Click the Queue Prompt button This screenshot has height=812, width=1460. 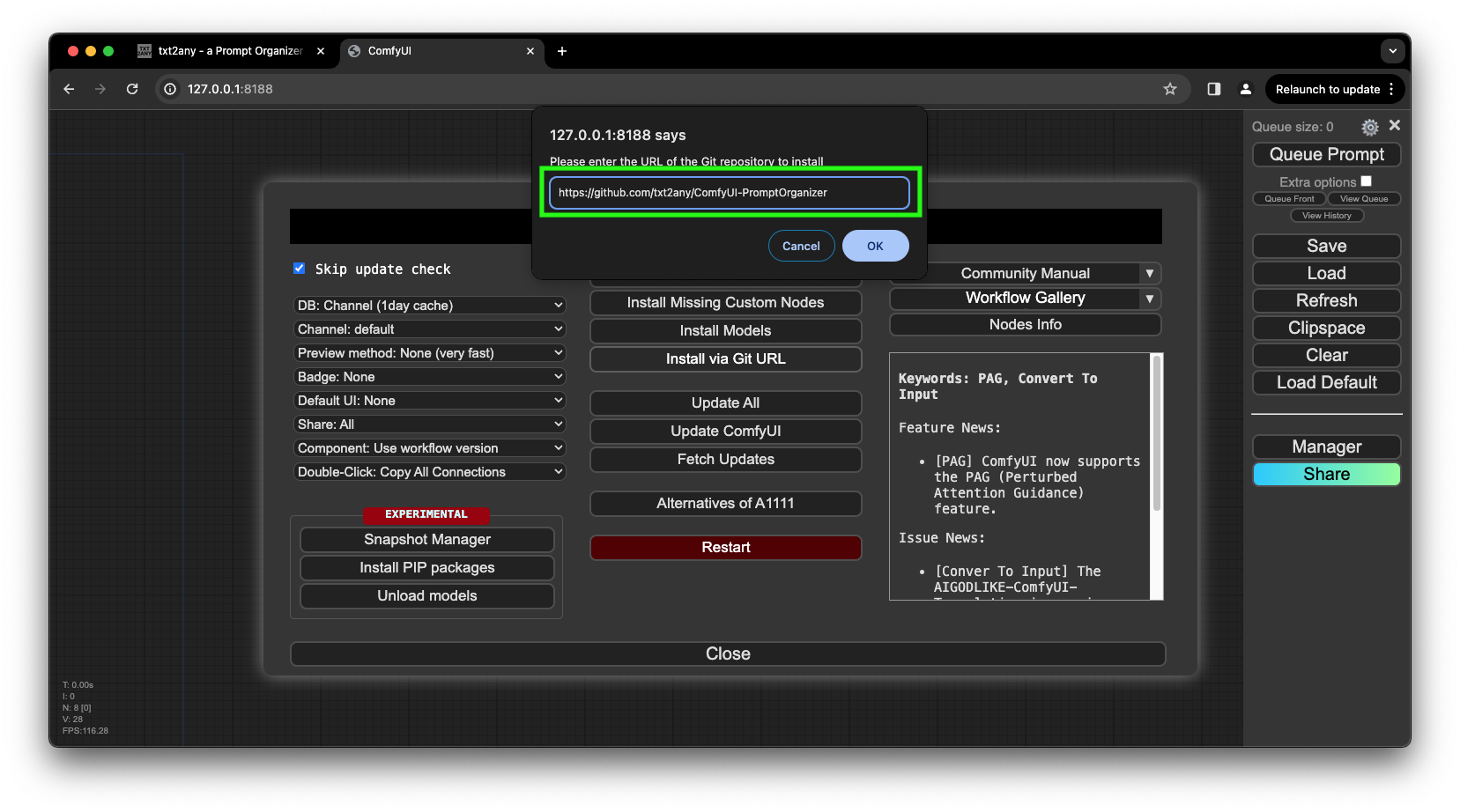(1326, 155)
